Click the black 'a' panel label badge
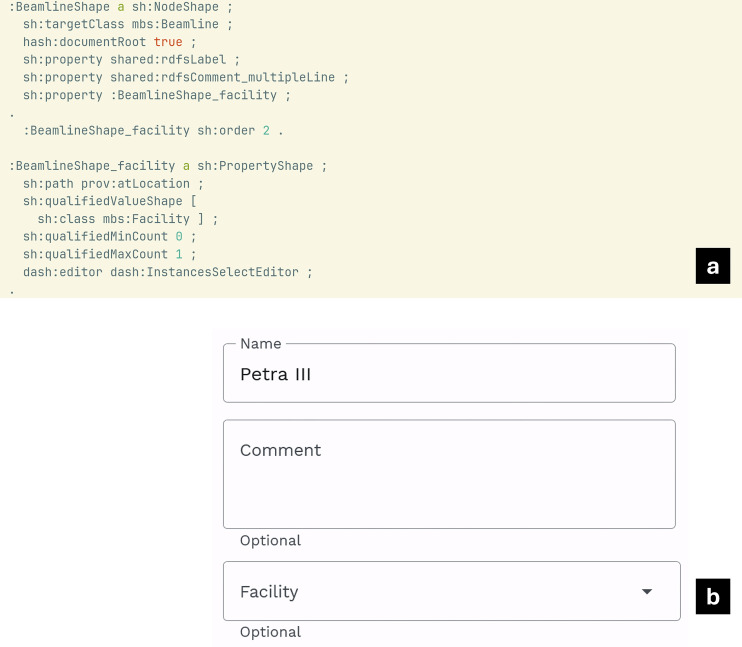The width and height of the screenshot is (742, 647). click(x=713, y=266)
